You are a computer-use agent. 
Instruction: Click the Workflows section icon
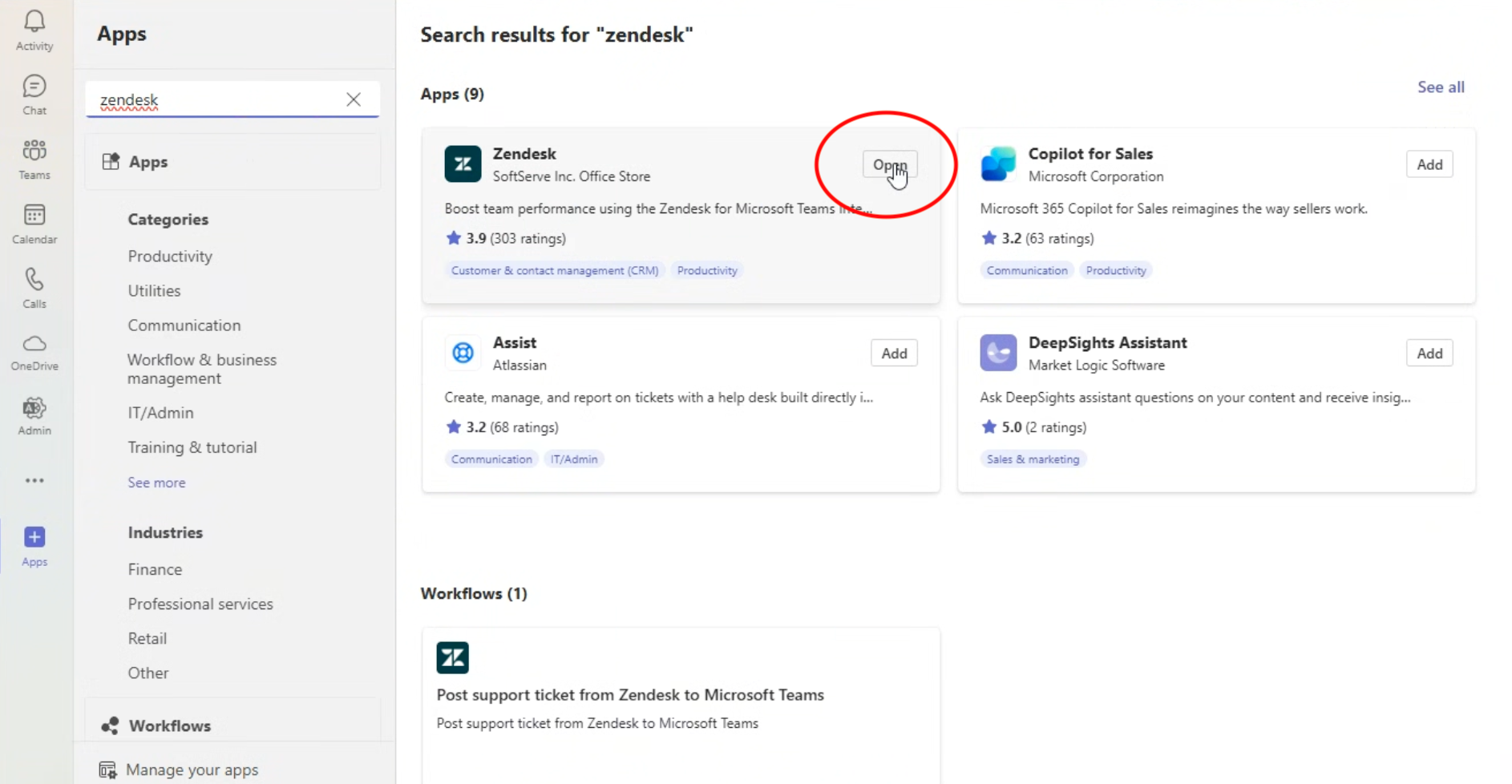pos(110,725)
